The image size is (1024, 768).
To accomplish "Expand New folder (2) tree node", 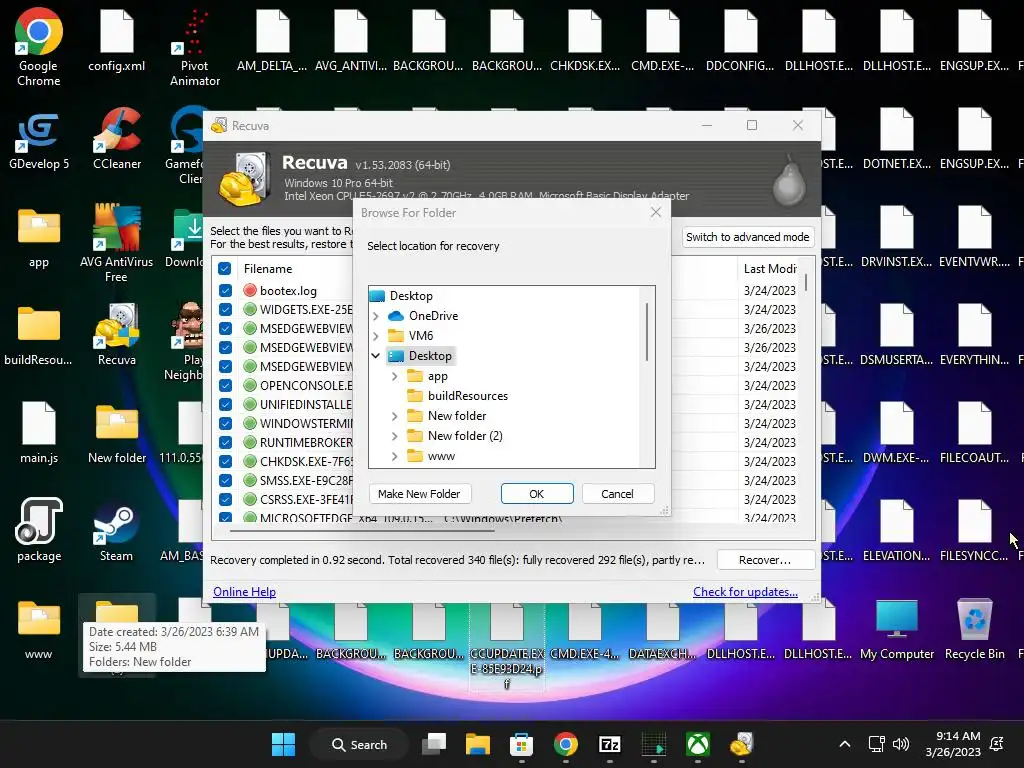I will [x=394, y=436].
